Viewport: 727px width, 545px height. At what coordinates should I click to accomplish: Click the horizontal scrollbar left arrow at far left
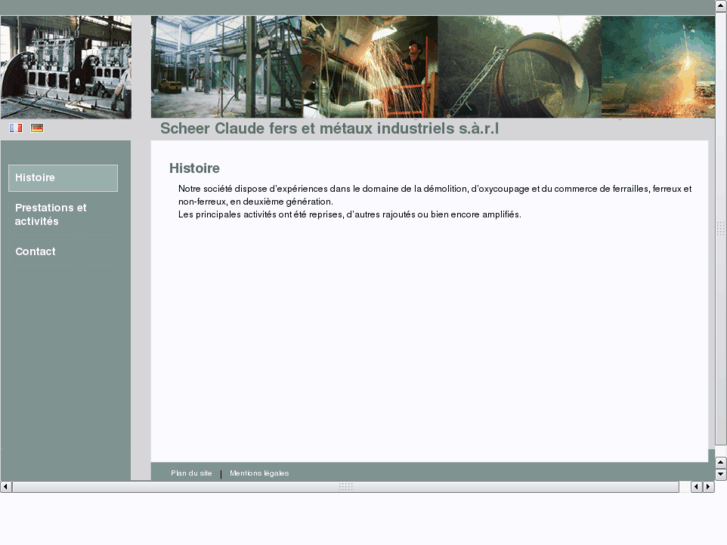coord(6,487)
